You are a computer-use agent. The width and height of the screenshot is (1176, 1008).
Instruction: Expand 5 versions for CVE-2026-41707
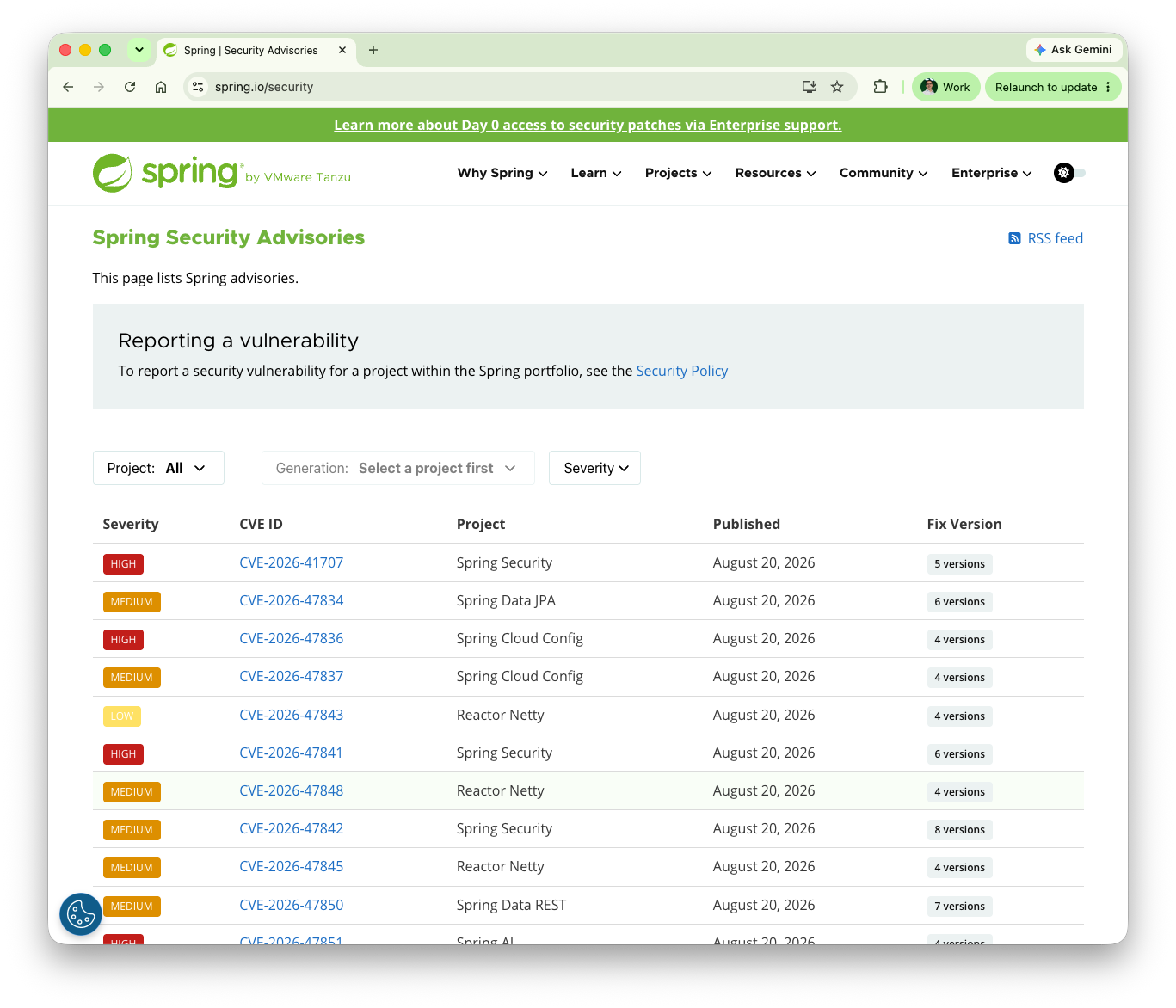point(959,564)
